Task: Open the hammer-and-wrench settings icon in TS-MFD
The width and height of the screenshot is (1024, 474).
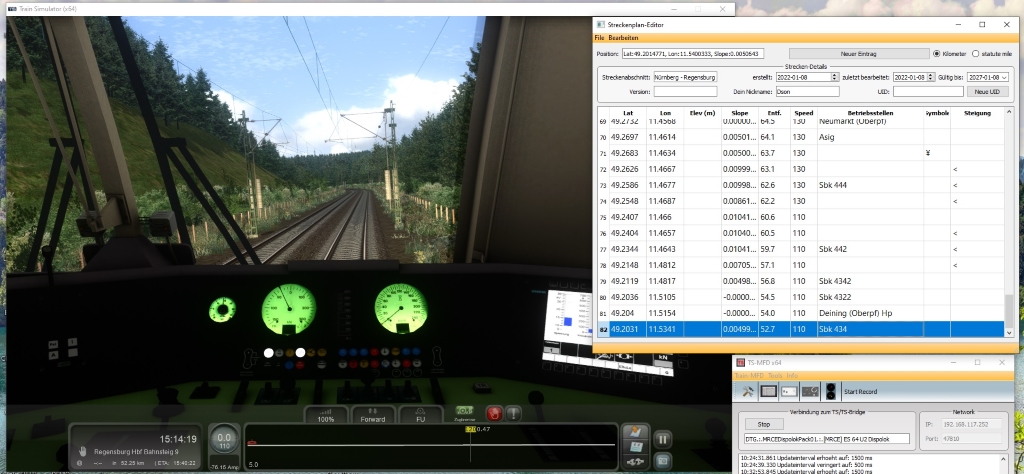Action: [748, 391]
